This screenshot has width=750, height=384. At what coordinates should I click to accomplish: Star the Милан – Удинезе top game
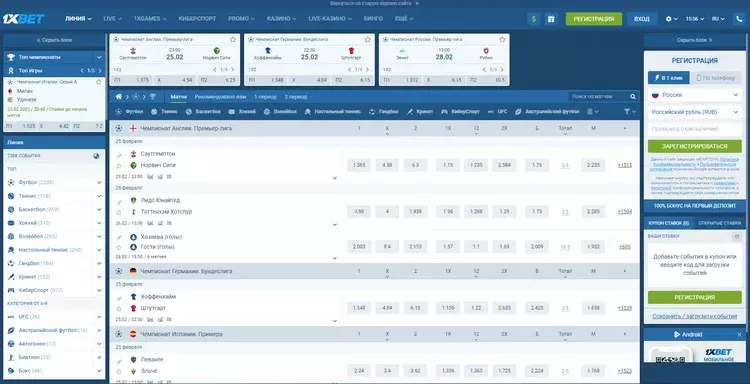(x=99, y=82)
